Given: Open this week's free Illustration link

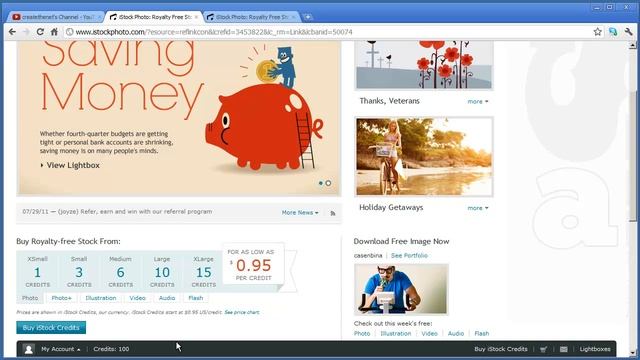Looking at the screenshot, I should pyautogui.click(x=396, y=333).
